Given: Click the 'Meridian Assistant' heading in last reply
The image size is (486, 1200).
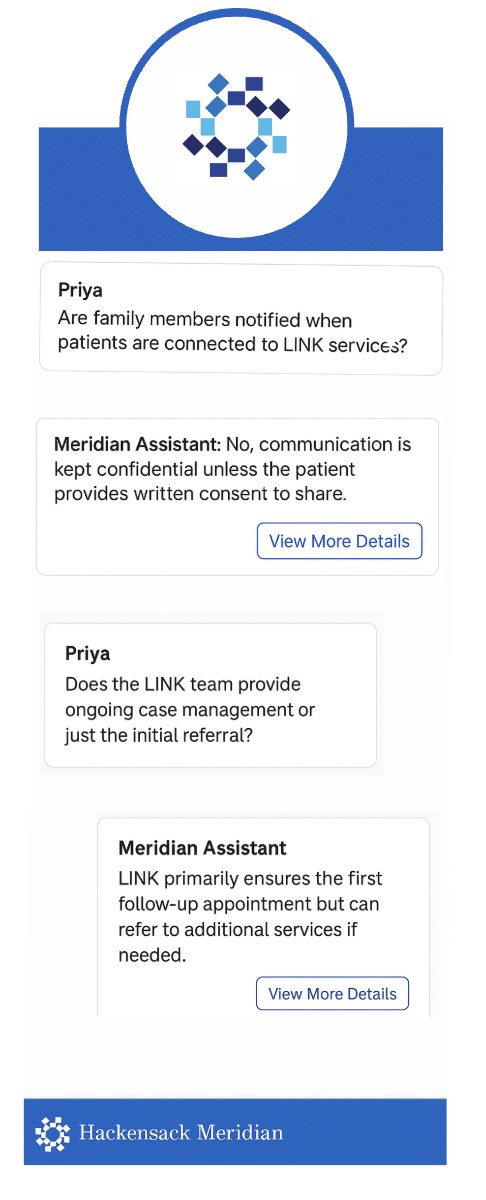Looking at the screenshot, I should tap(202, 848).
